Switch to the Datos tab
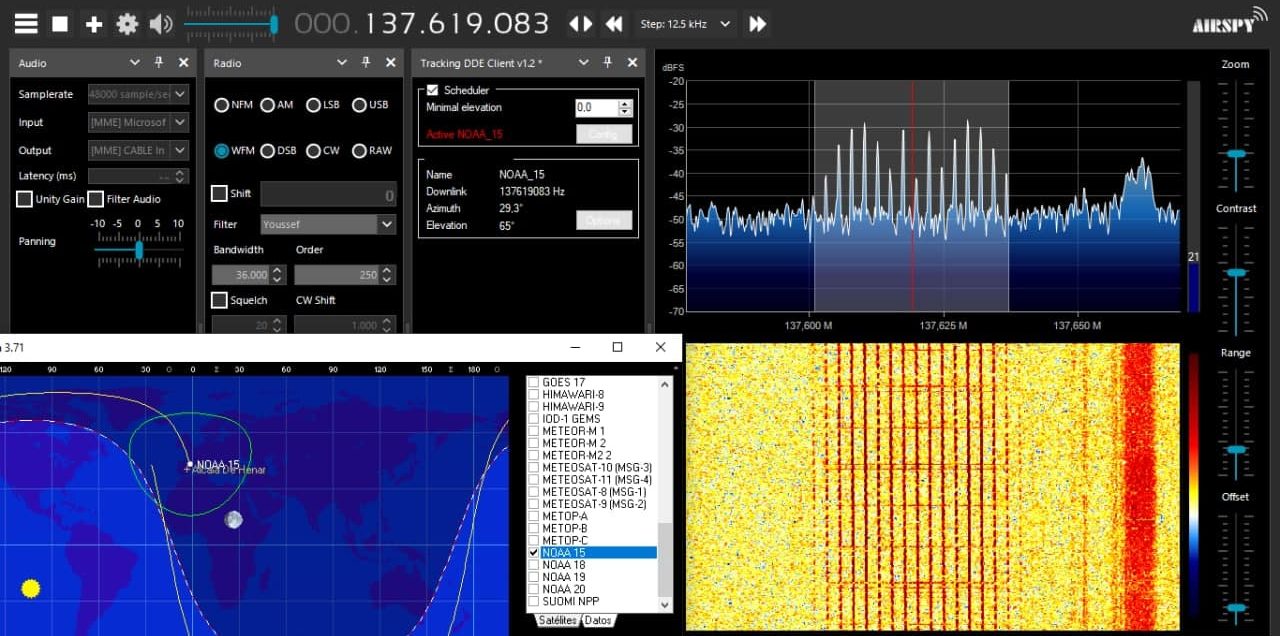The height and width of the screenshot is (636, 1280). 598,621
